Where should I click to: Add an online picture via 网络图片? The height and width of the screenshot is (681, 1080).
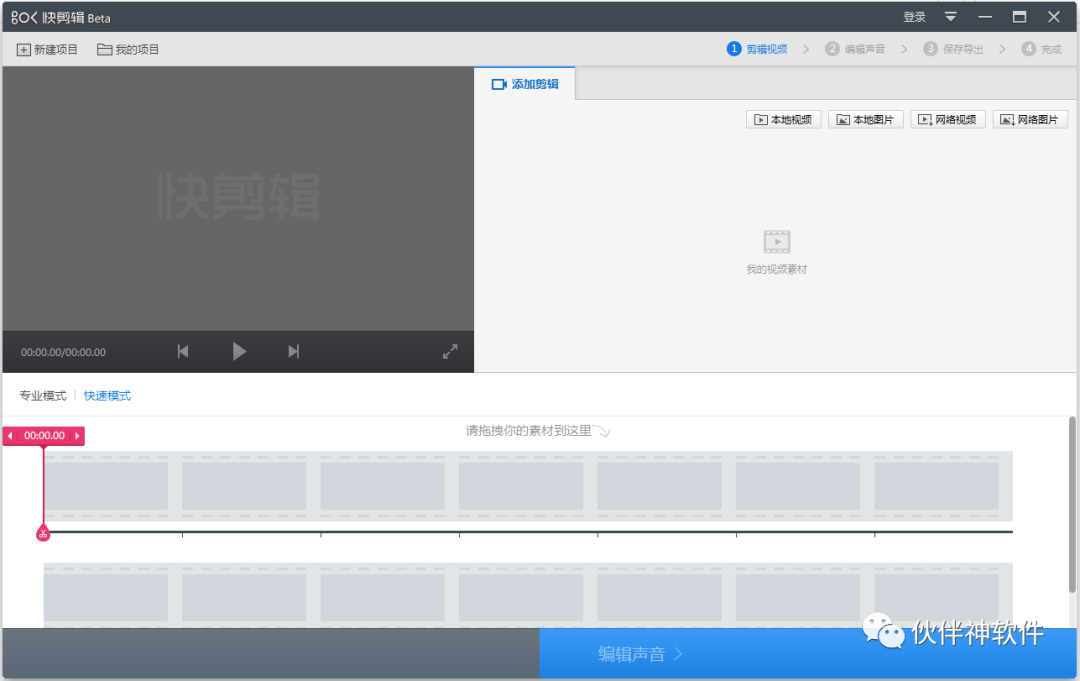pyautogui.click(x=1030, y=120)
